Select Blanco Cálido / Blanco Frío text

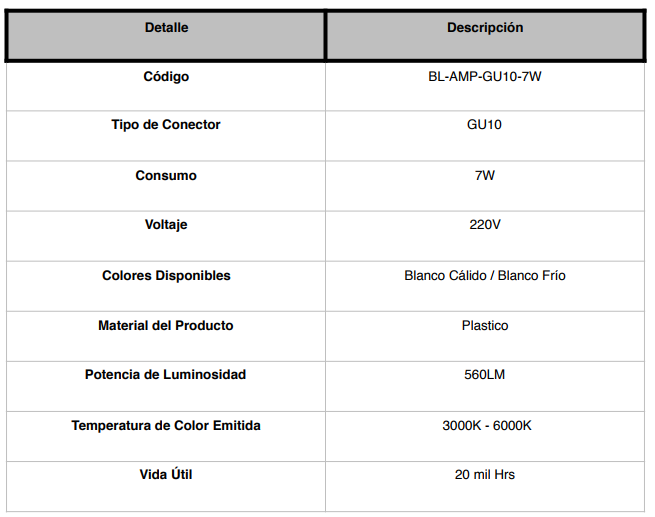coord(485,276)
